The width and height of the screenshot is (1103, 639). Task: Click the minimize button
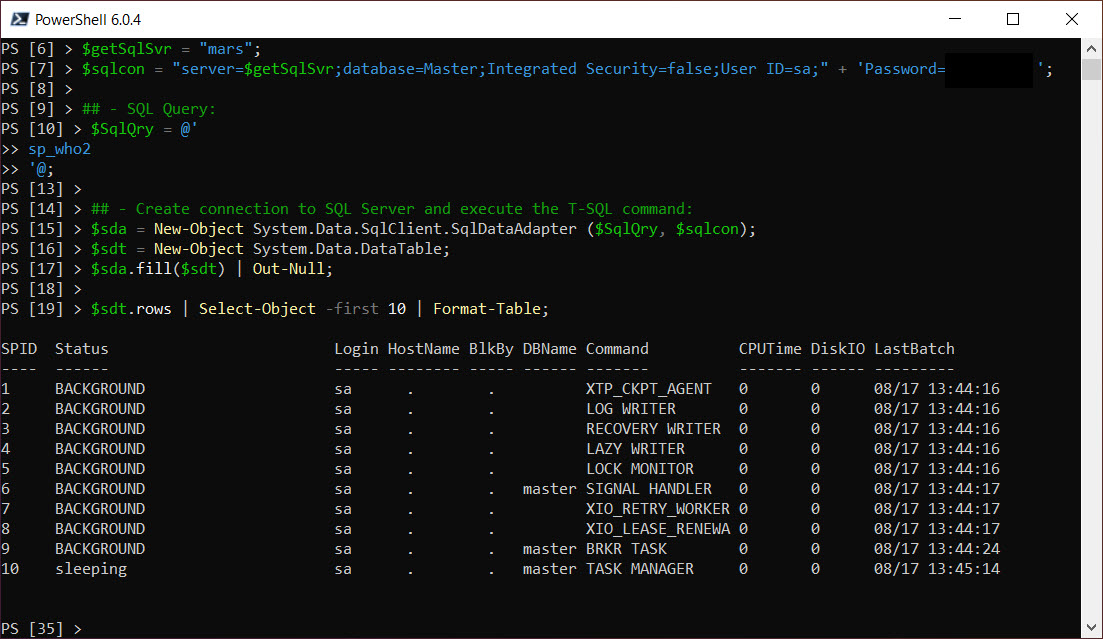click(953, 19)
